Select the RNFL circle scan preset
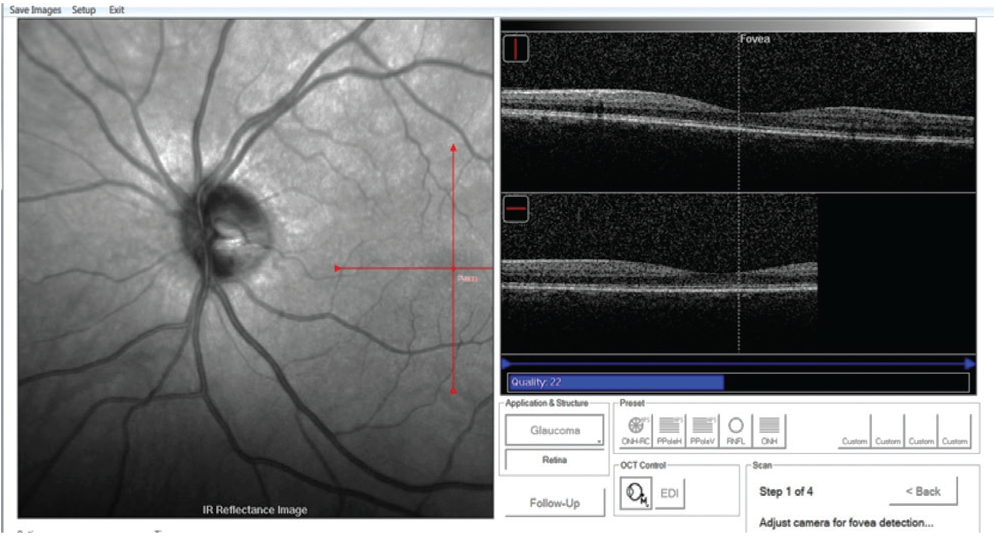Viewport: 999px width, 536px height. (x=736, y=431)
